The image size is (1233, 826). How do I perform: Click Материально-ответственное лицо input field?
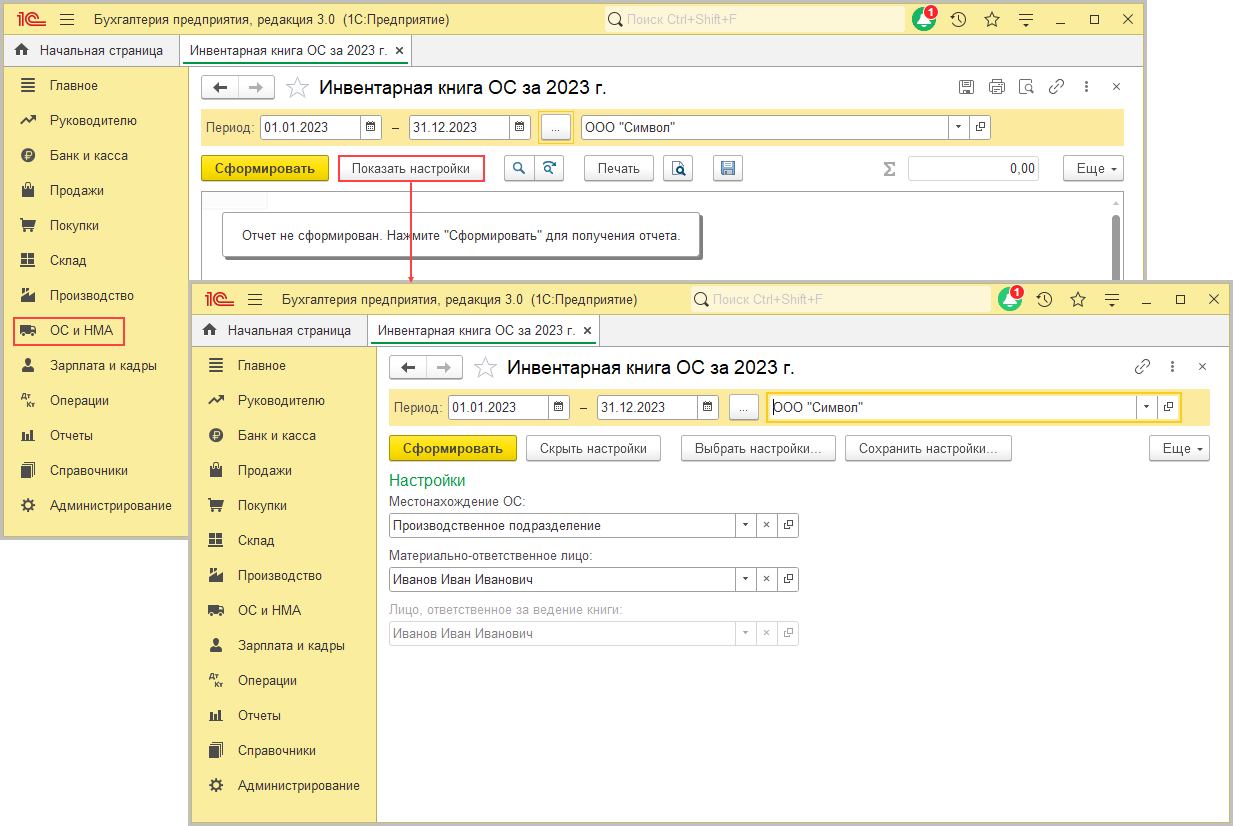tap(563, 579)
